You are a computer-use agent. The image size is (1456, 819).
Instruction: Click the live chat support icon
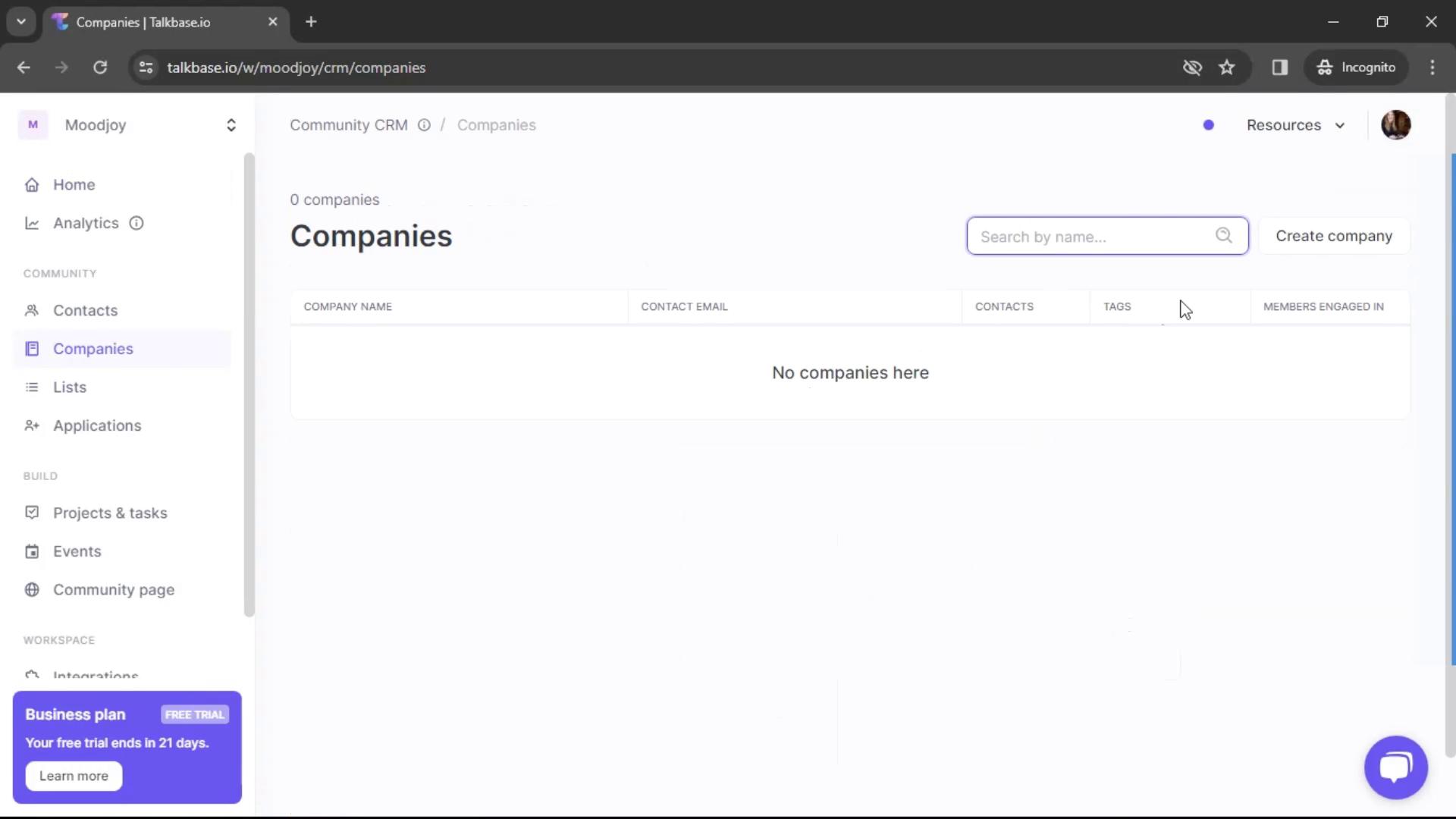tap(1395, 767)
